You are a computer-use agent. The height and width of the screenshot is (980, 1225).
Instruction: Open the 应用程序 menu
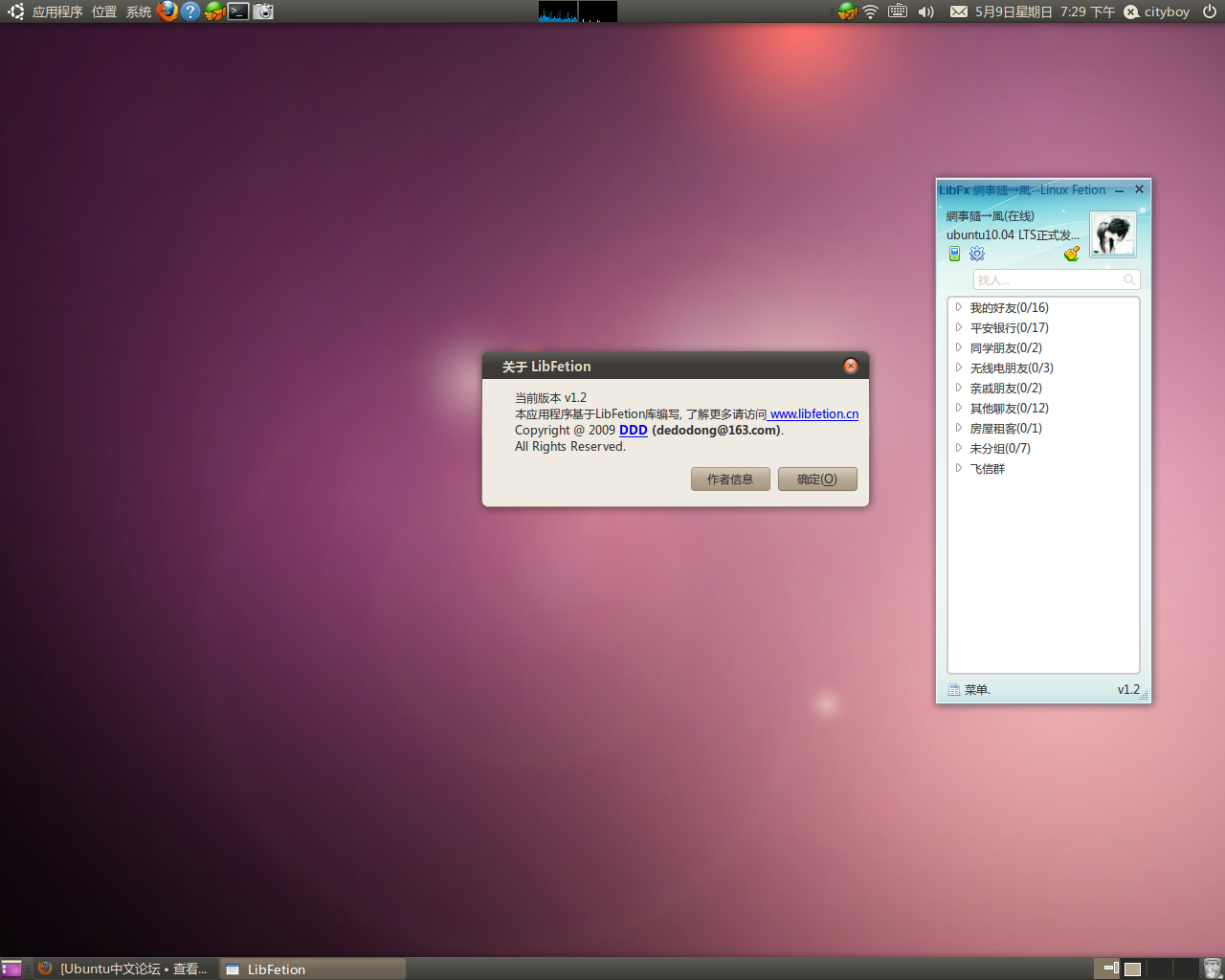[x=57, y=11]
